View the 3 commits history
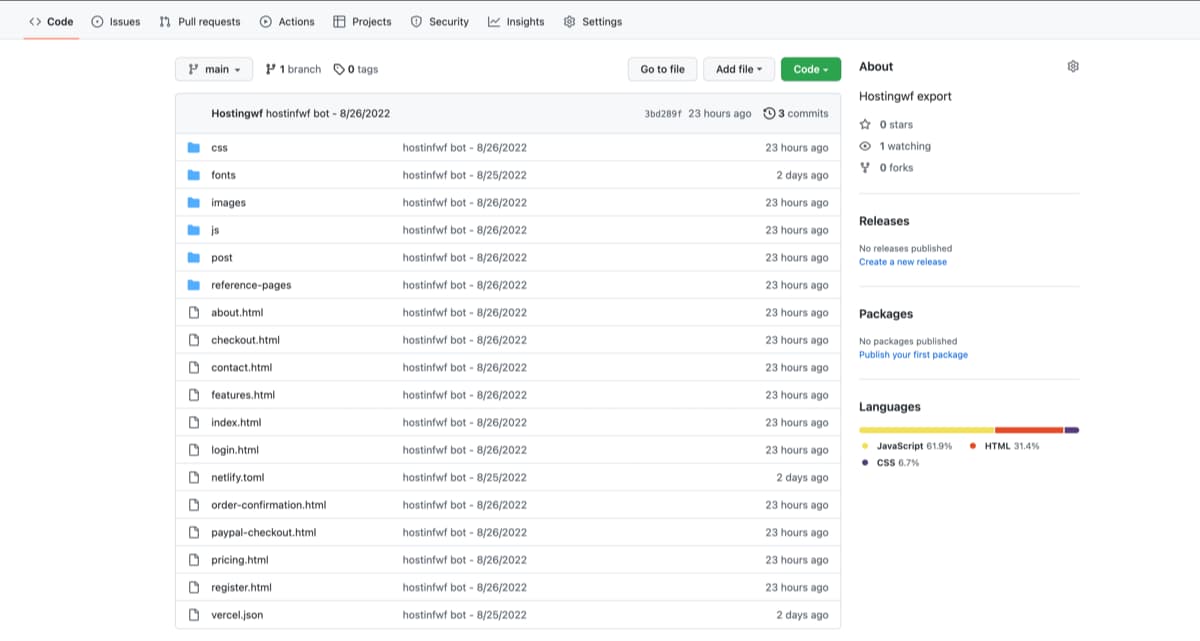Image resolution: width=1200 pixels, height=641 pixels. click(x=795, y=113)
